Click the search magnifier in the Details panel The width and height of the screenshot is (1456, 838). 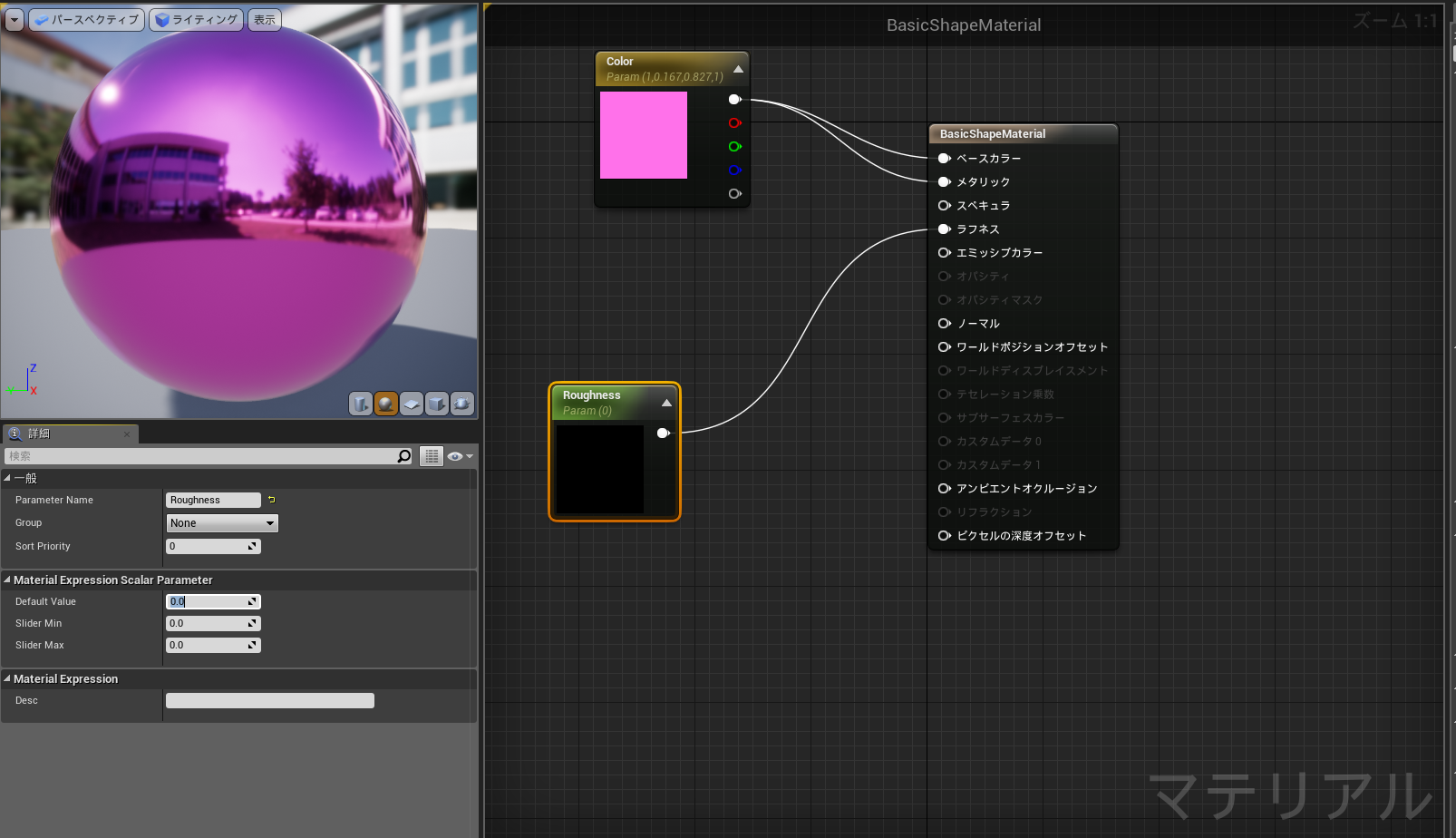coord(403,456)
